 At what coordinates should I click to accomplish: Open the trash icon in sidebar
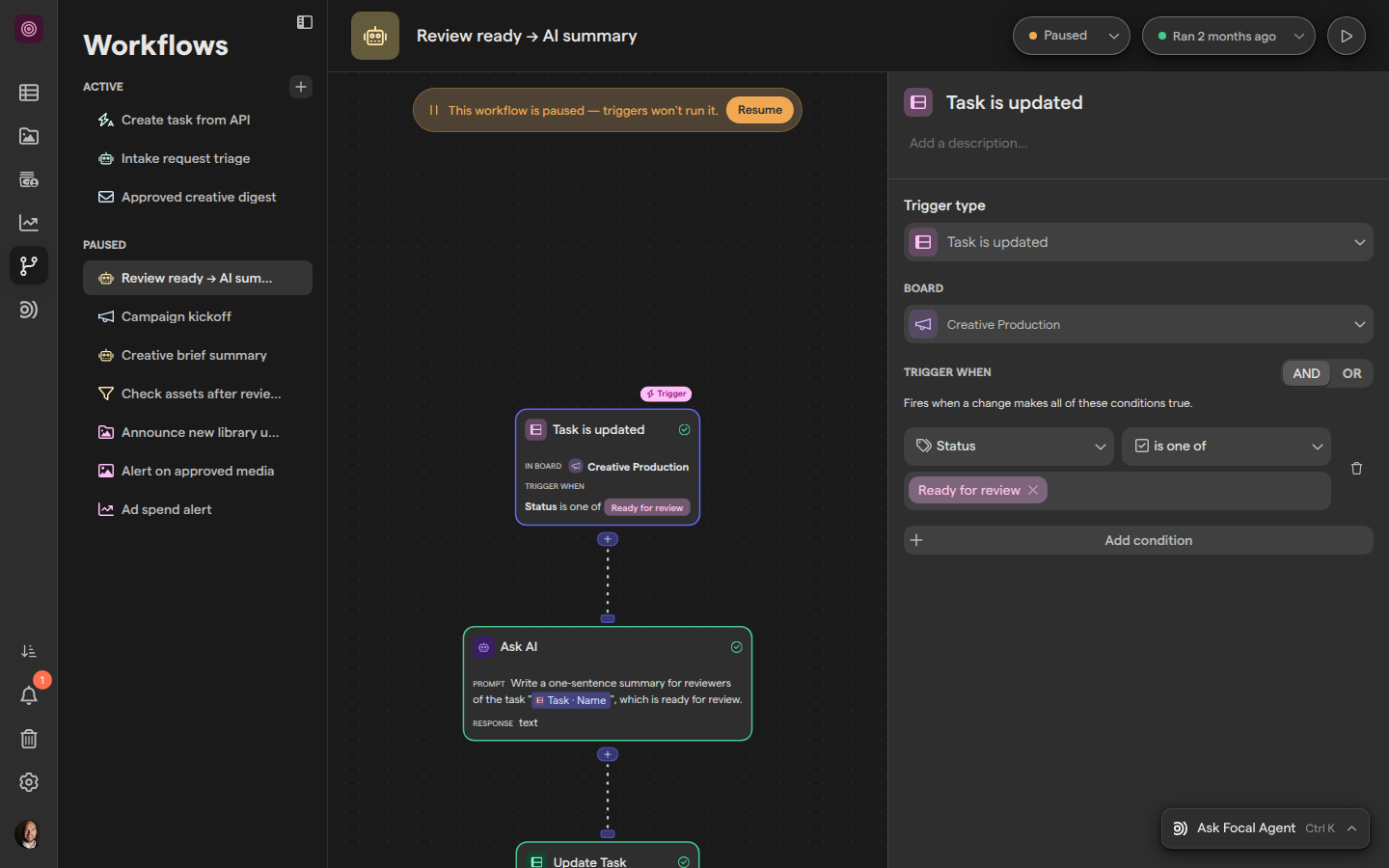click(29, 739)
